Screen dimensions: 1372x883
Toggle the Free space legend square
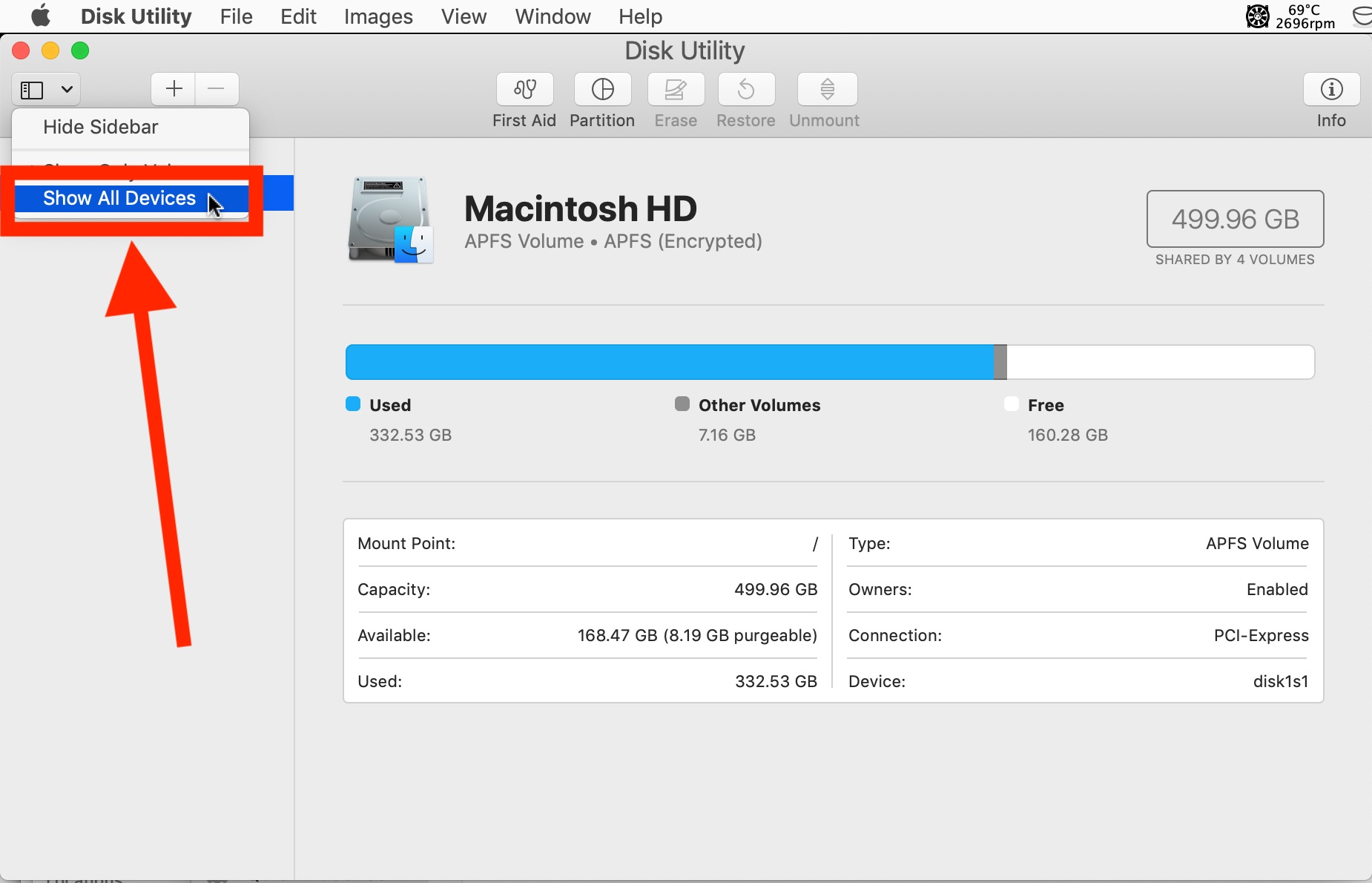coord(1011,404)
